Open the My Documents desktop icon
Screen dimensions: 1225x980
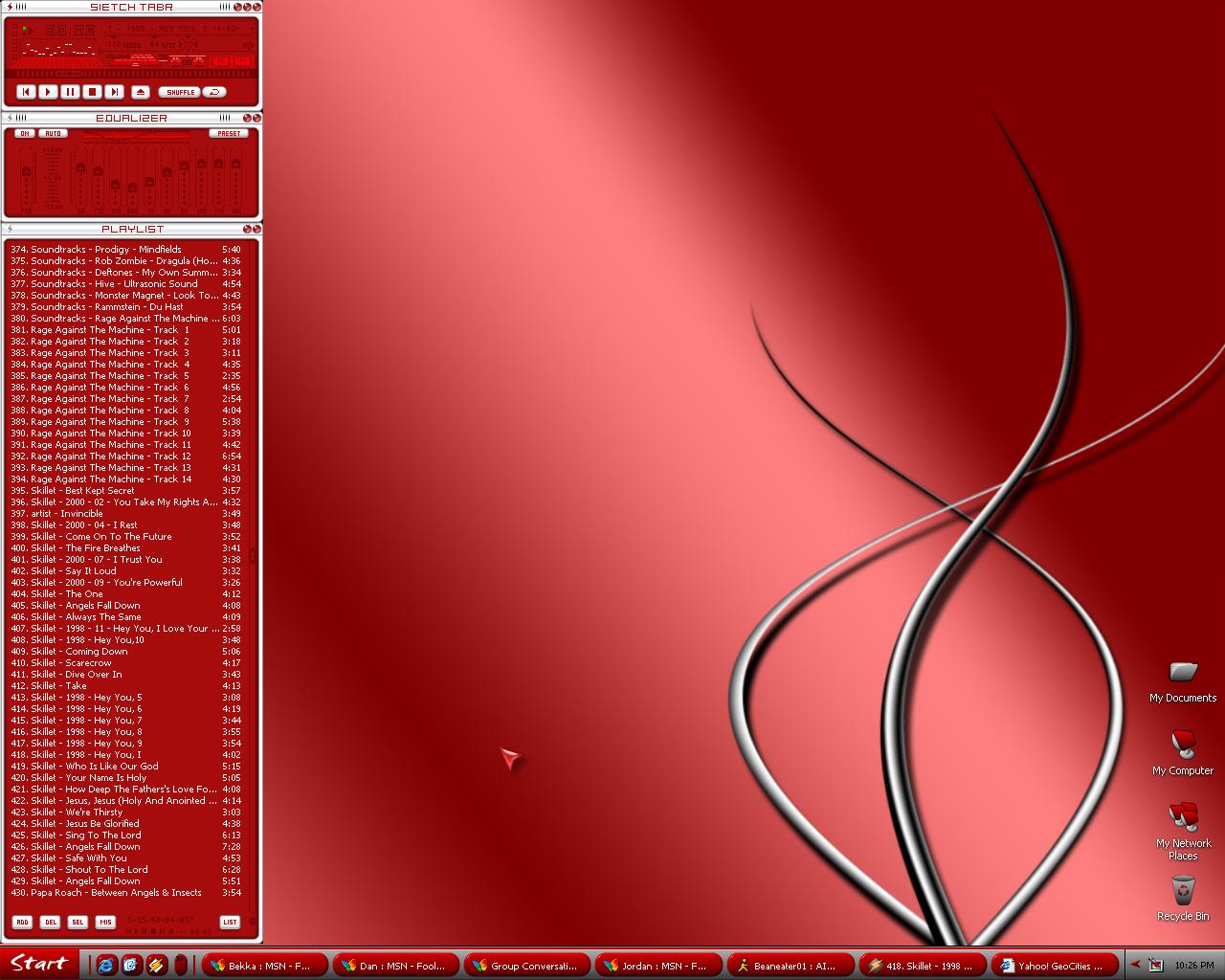pyautogui.click(x=1183, y=680)
